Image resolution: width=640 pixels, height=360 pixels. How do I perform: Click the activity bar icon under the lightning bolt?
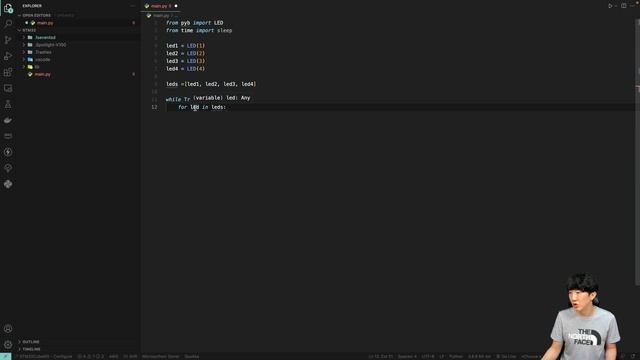pos(8,168)
